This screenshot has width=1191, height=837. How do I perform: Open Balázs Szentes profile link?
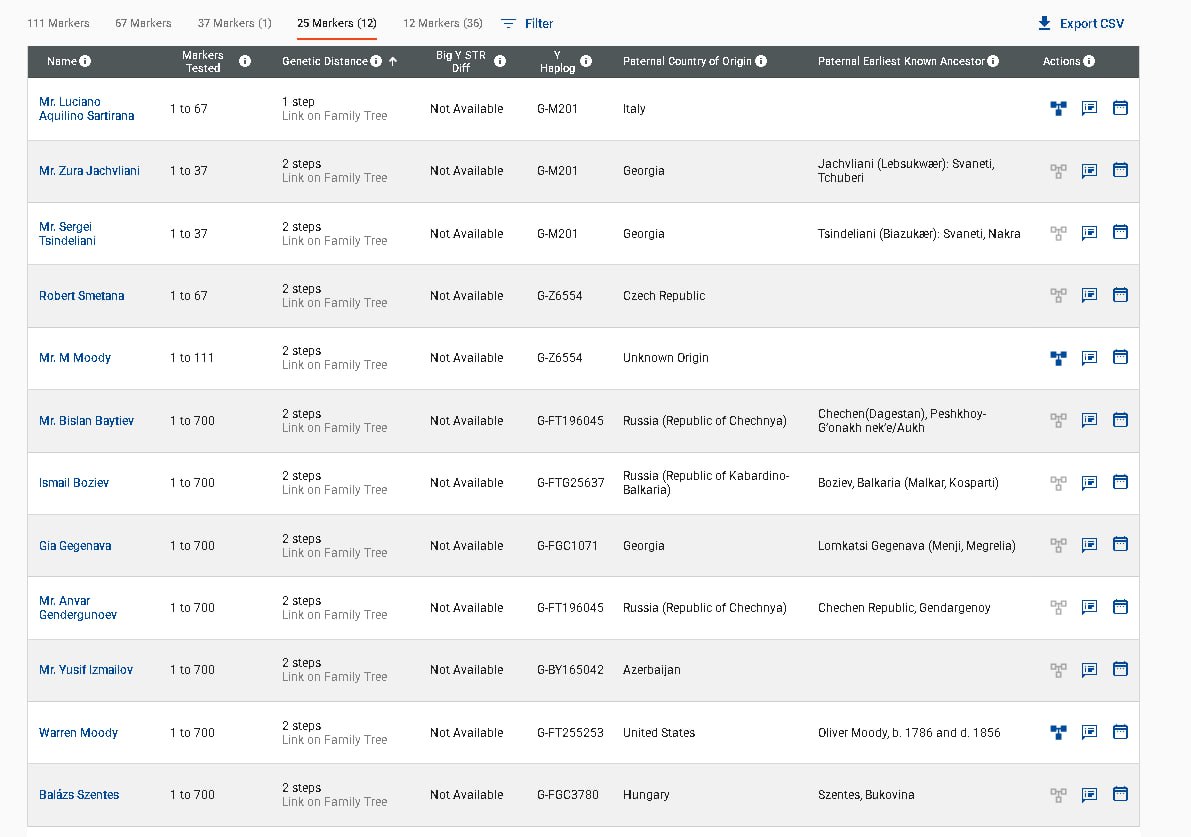[79, 794]
